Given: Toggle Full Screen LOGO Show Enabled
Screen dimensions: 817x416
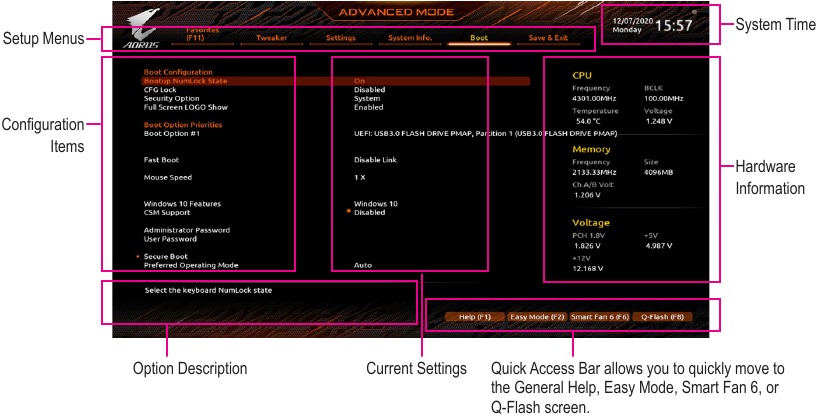Looking at the screenshot, I should [x=368, y=107].
